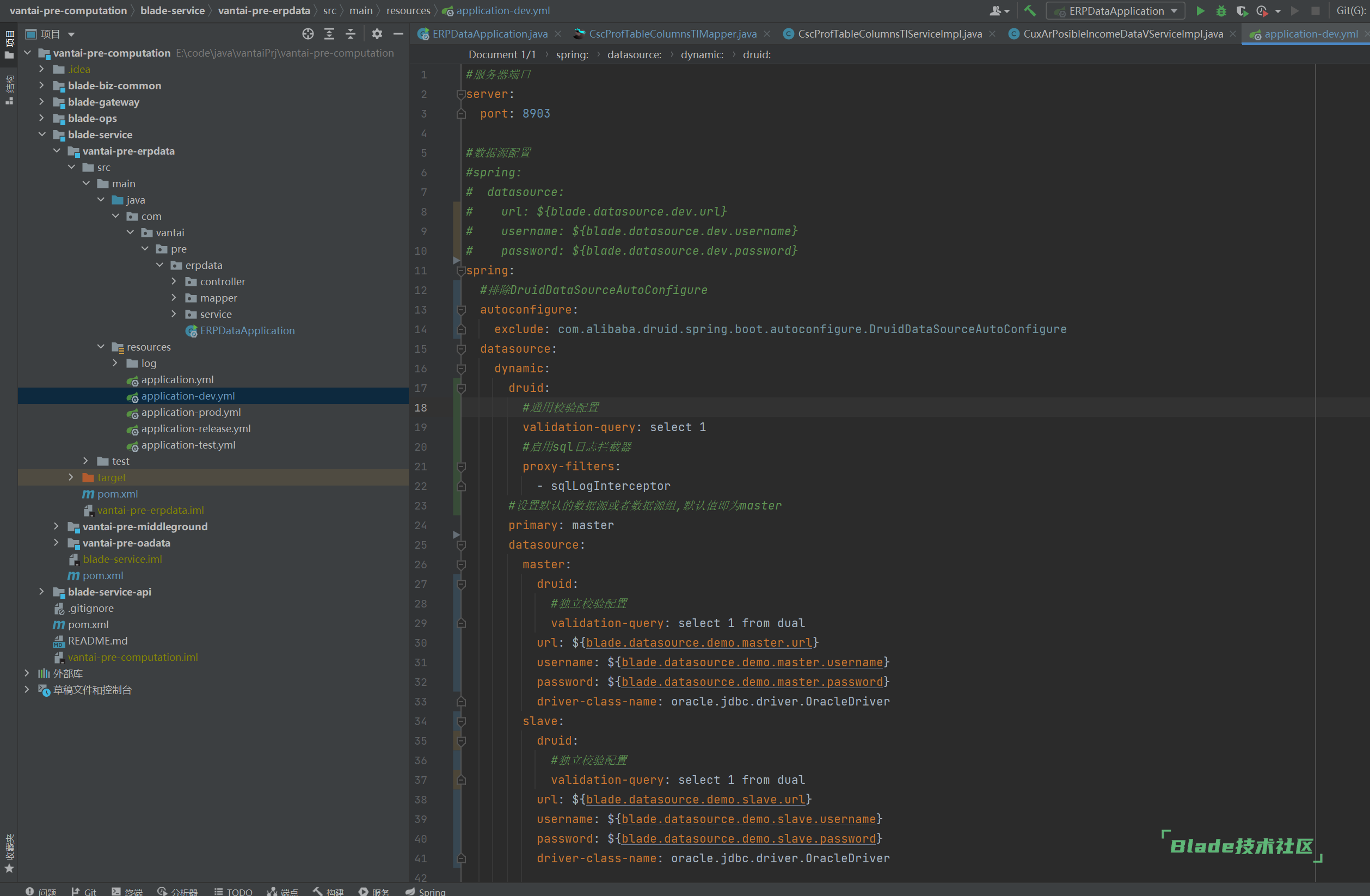
Task: Open the Endpoints tool window
Action: point(282,892)
